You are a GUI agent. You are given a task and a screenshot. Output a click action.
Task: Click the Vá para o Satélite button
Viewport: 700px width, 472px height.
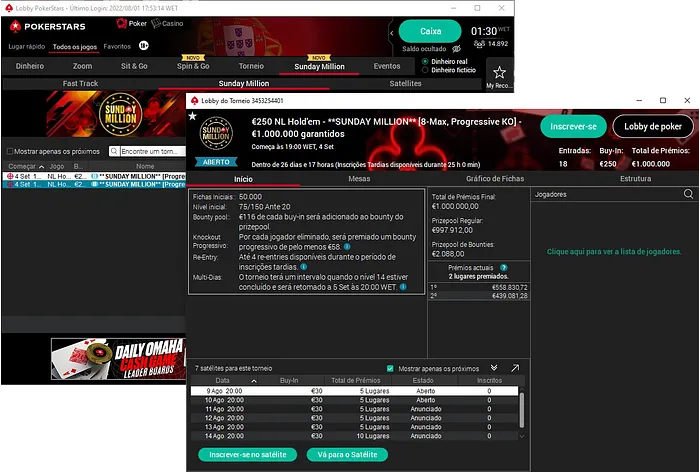click(x=347, y=455)
